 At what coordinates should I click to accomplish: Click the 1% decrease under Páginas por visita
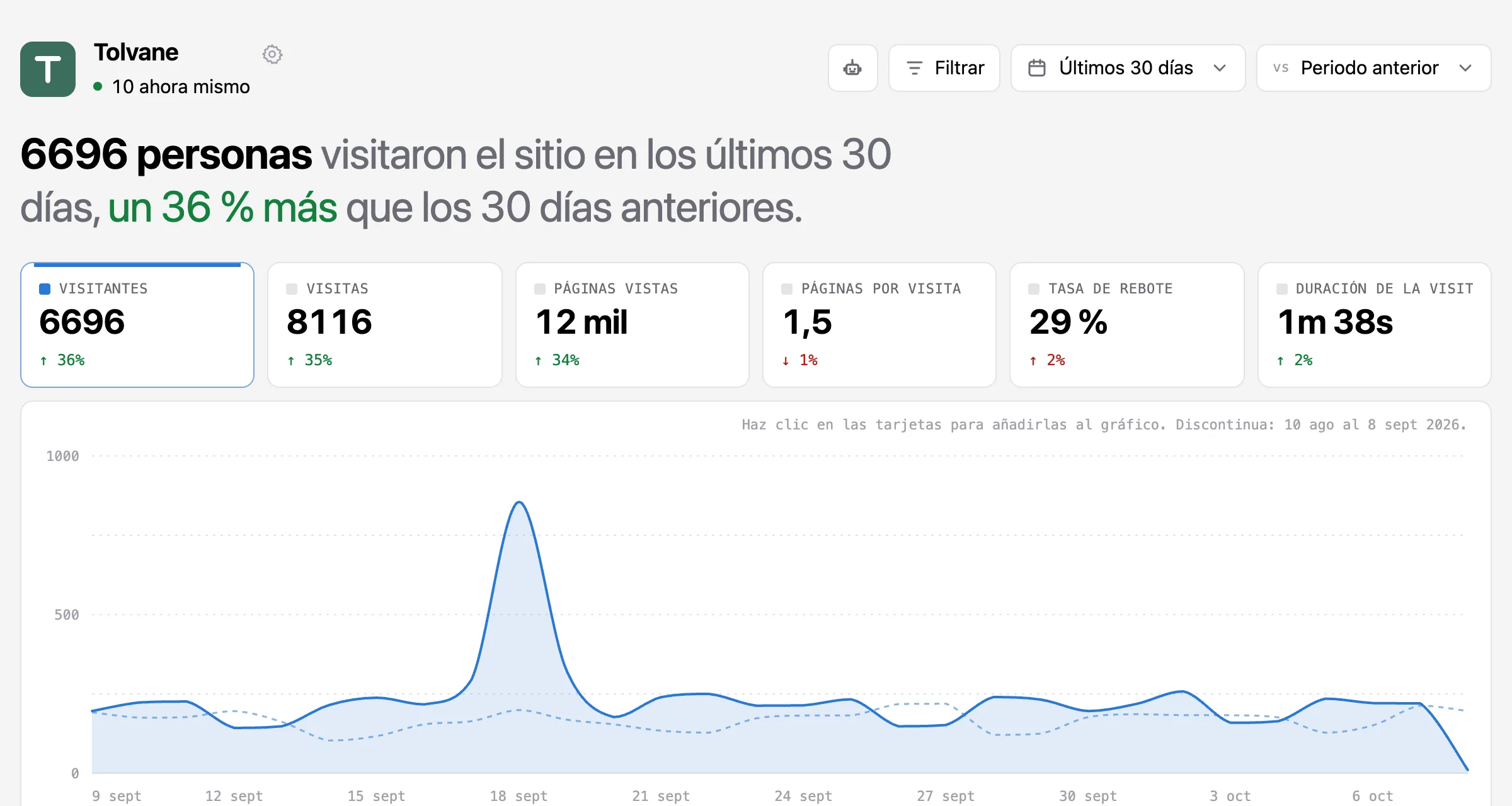pos(799,360)
